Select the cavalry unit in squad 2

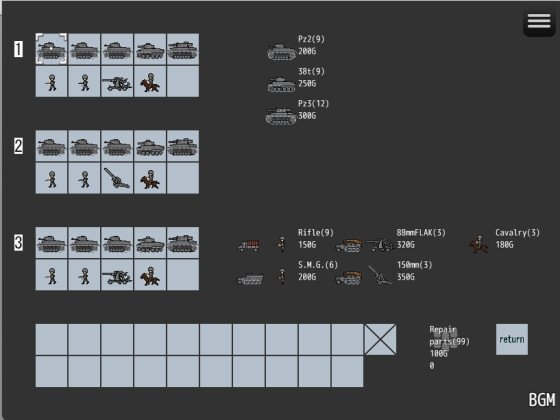point(150,178)
